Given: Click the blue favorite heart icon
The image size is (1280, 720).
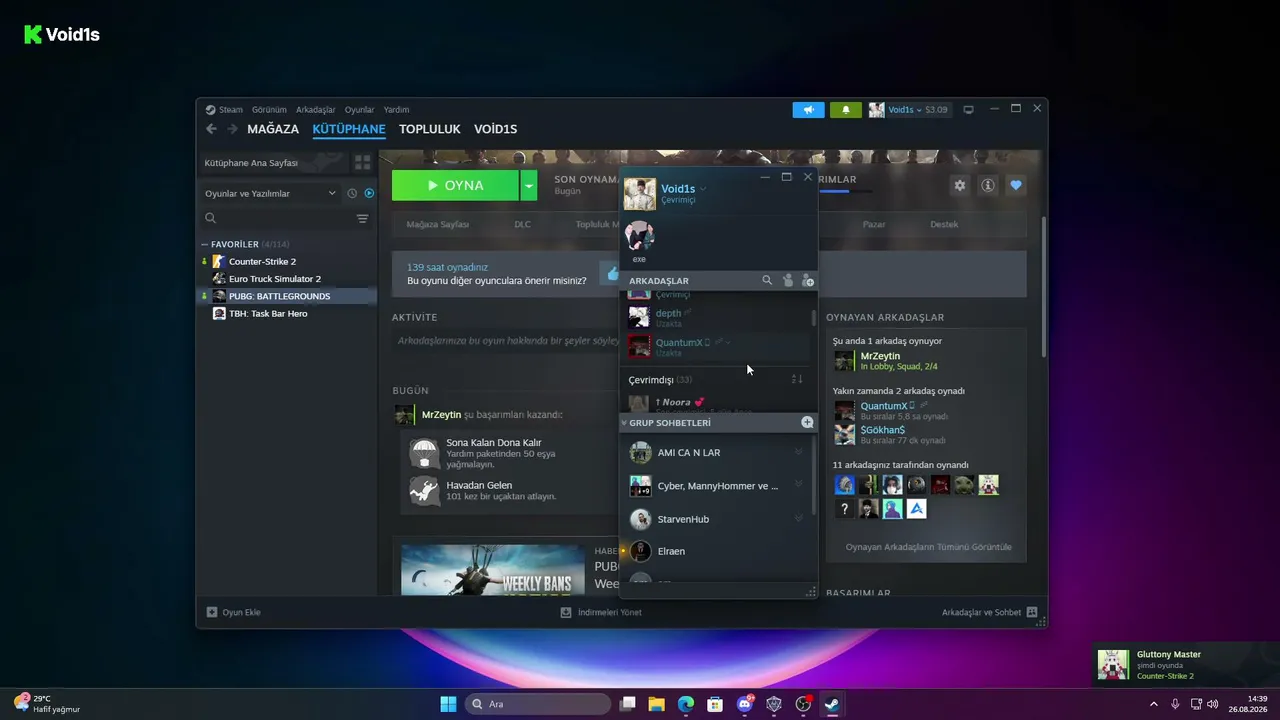Looking at the screenshot, I should pos(1016,185).
